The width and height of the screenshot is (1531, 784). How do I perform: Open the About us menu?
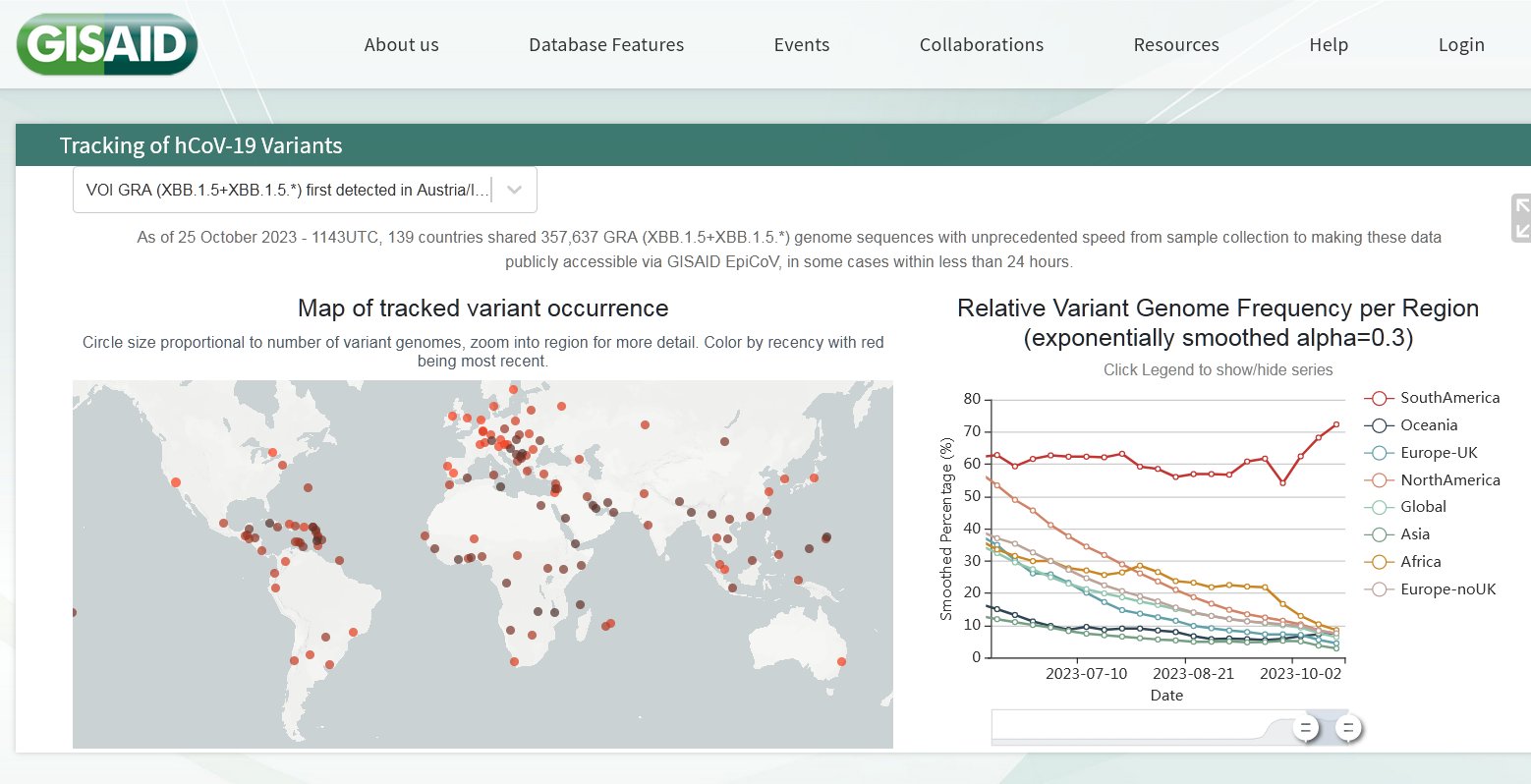click(x=401, y=45)
